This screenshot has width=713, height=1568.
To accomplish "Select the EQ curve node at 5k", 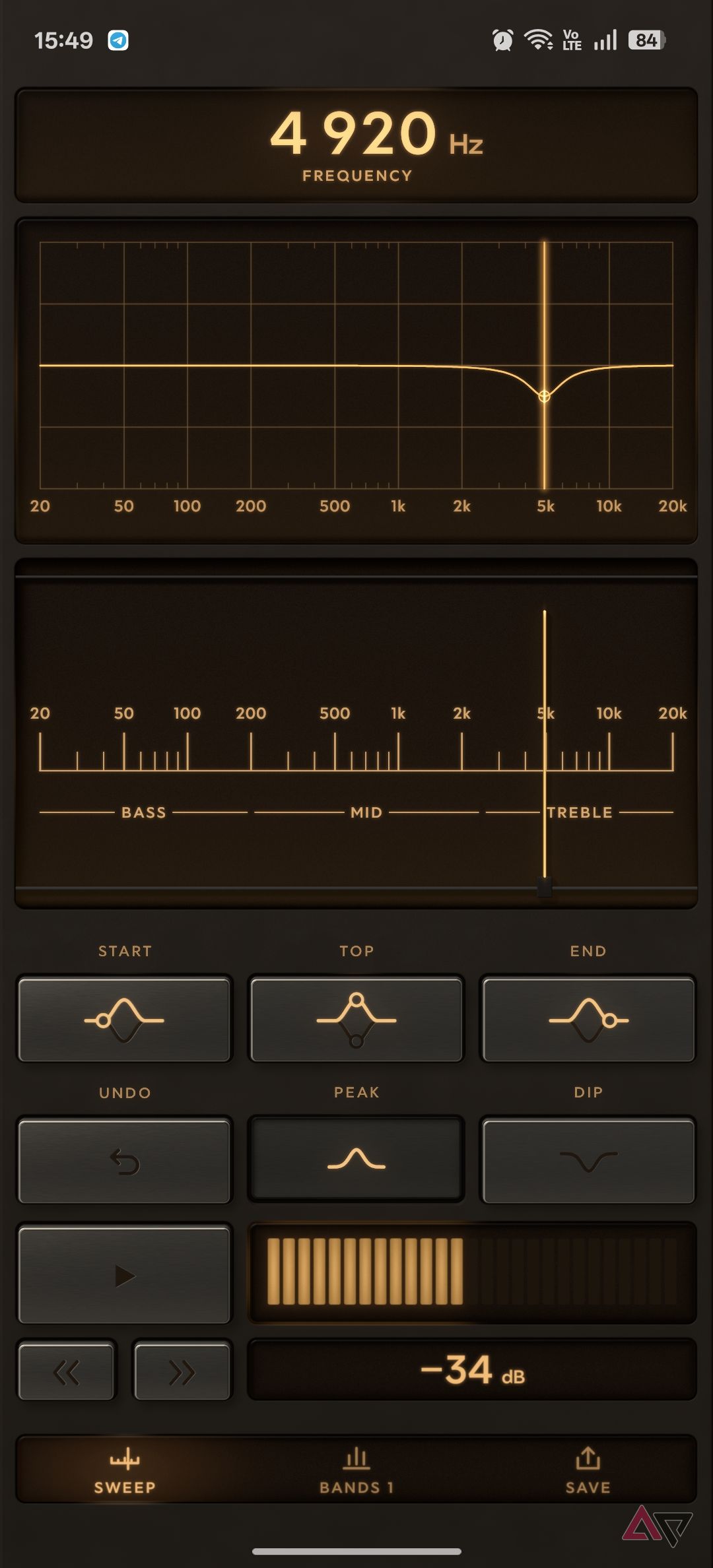I will 545,396.
